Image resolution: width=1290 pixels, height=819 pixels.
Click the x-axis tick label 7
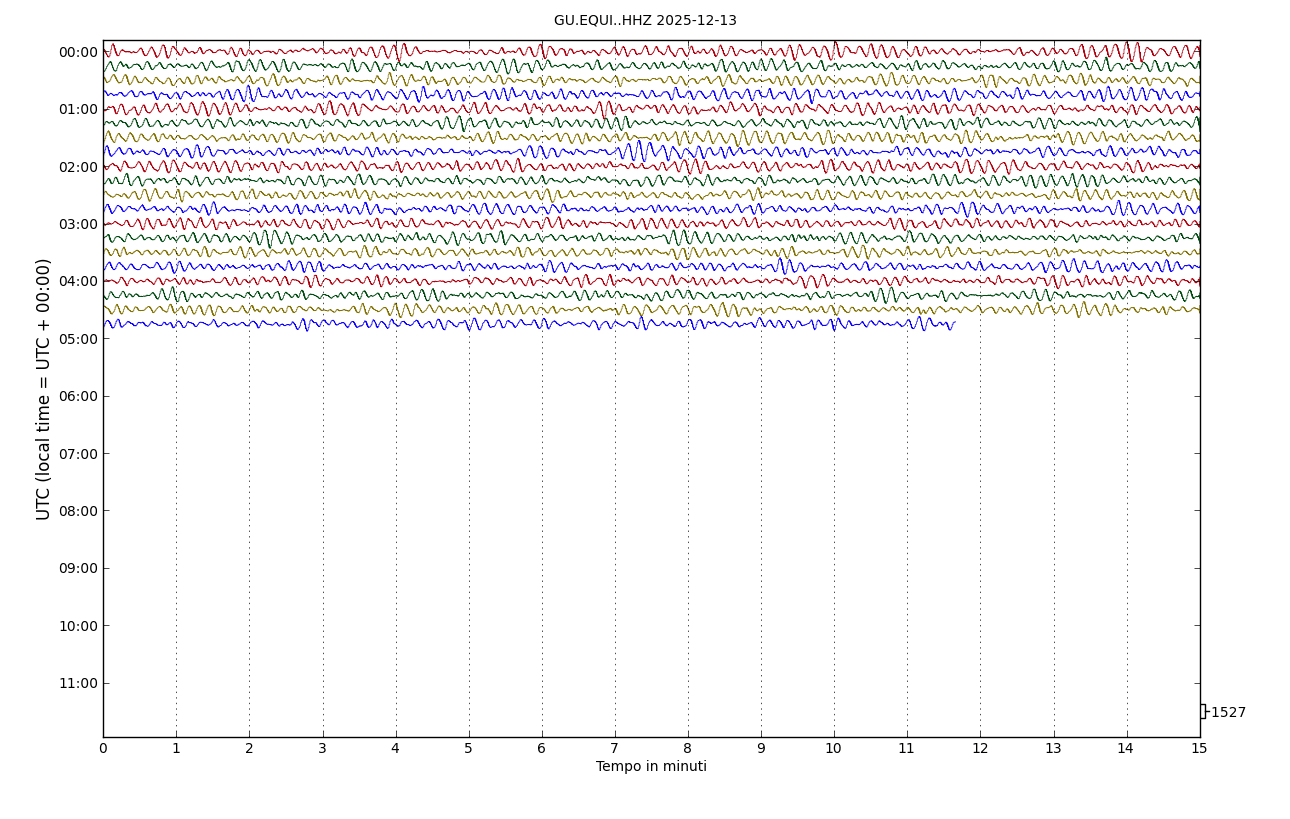tap(615, 749)
